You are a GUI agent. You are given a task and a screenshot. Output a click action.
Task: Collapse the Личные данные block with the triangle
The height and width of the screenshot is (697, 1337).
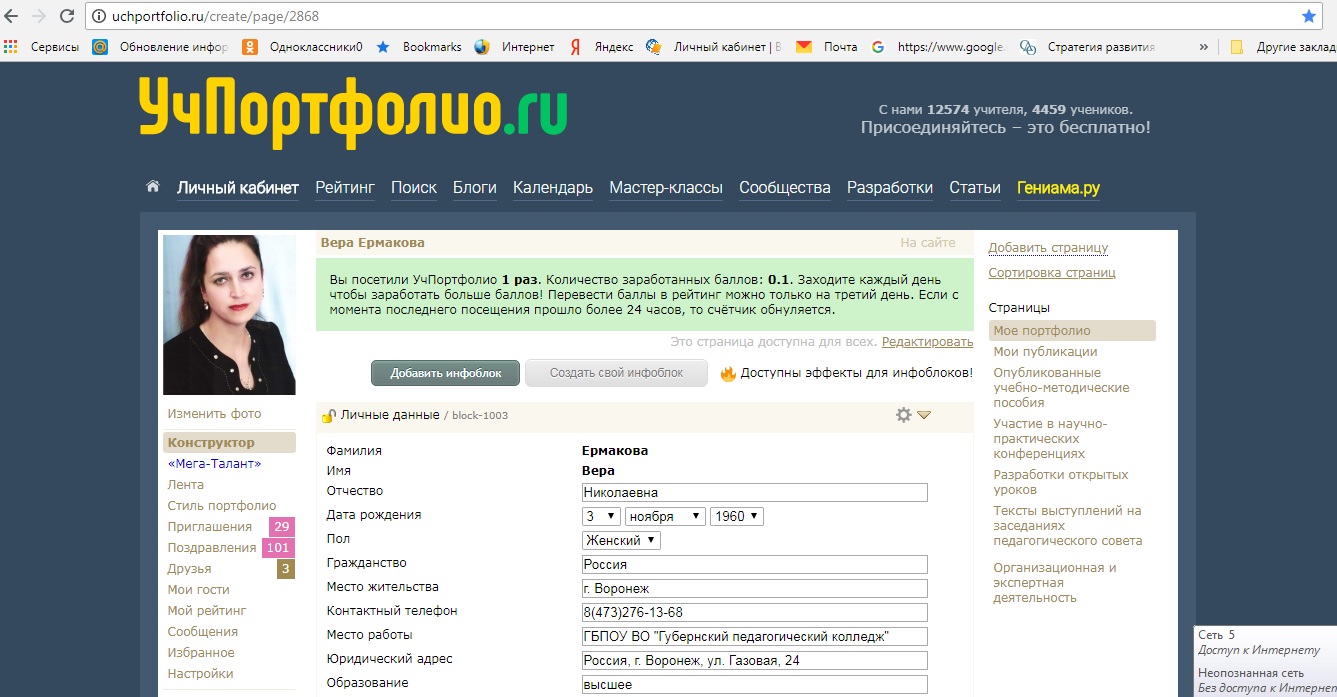point(924,415)
